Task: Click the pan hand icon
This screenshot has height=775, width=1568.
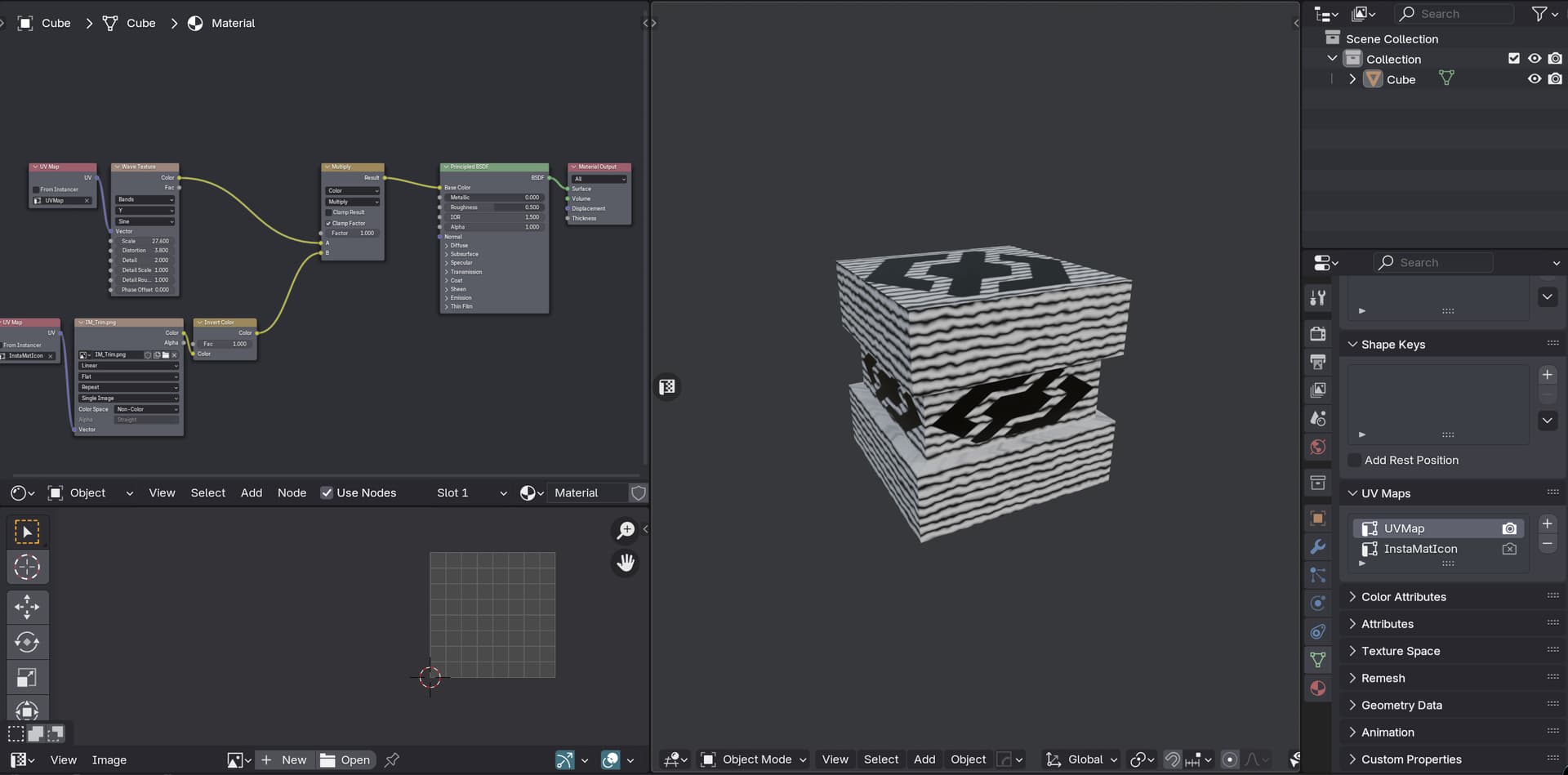Action: coord(626,563)
